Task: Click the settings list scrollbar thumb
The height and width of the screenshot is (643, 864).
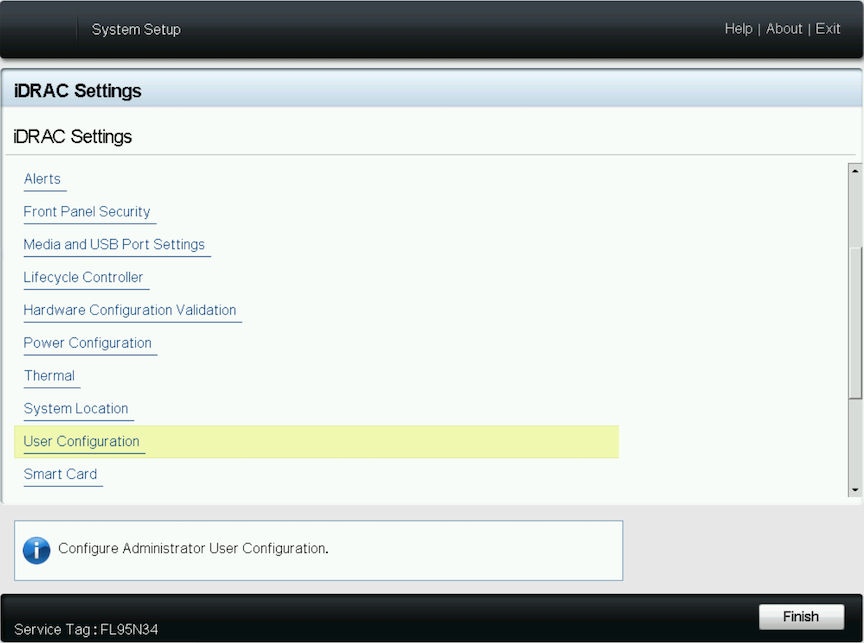Action: click(x=855, y=320)
